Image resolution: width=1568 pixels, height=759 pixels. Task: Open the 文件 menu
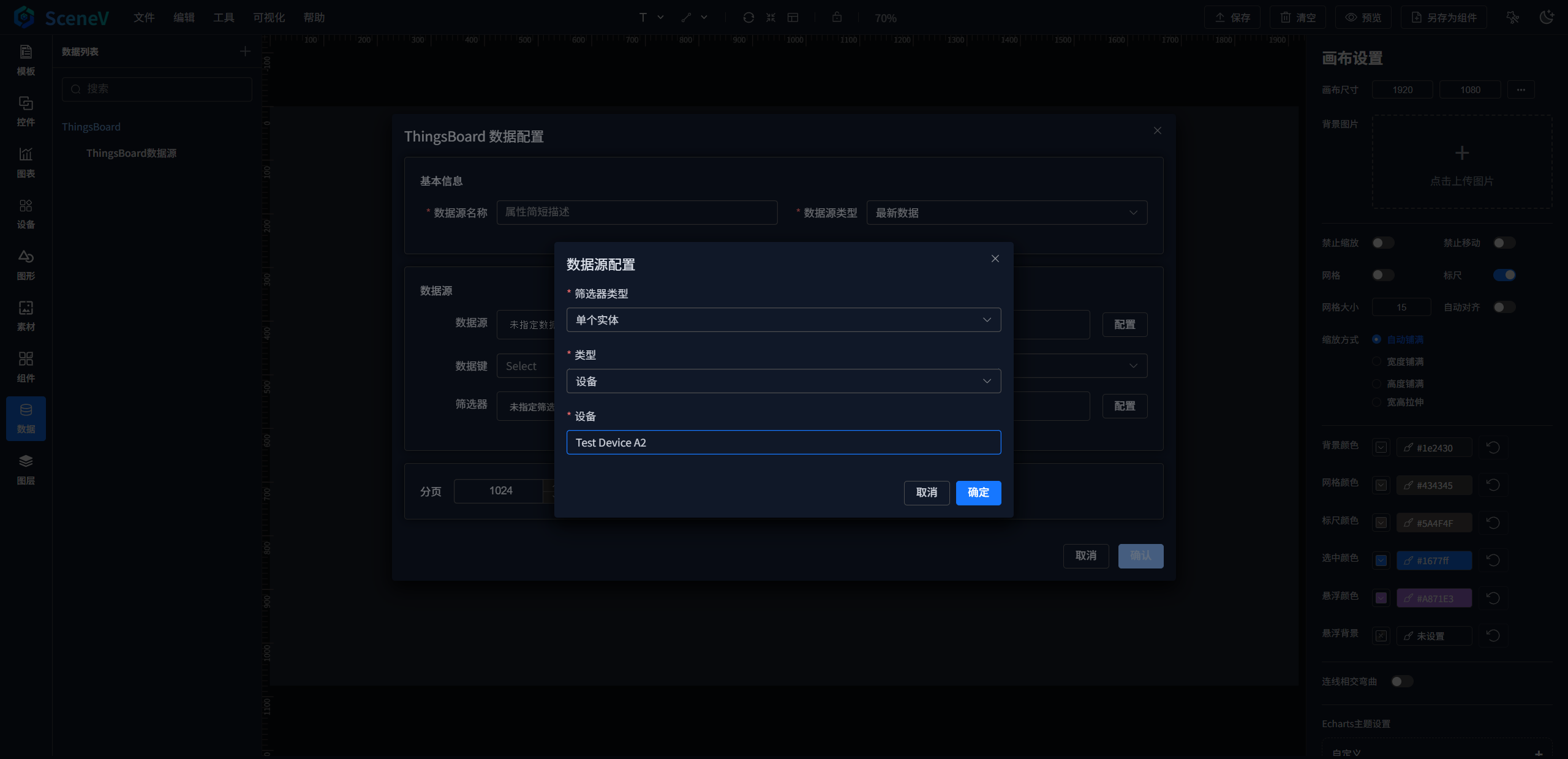(x=144, y=18)
